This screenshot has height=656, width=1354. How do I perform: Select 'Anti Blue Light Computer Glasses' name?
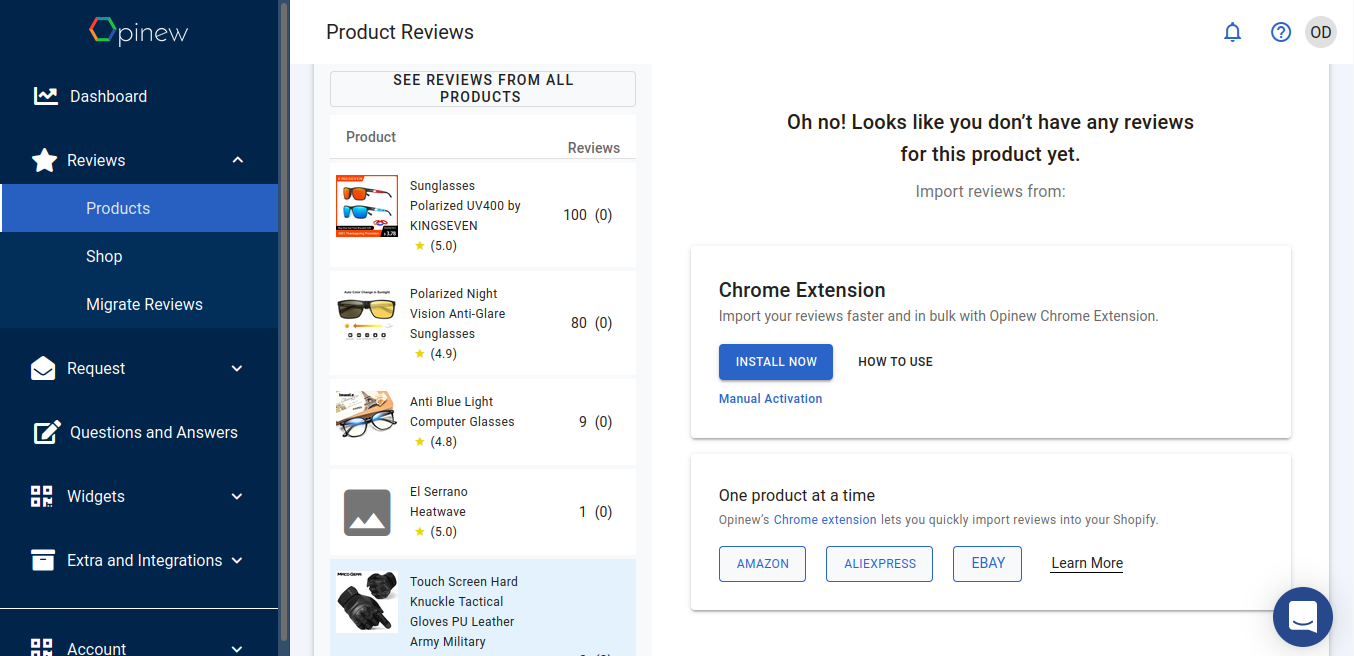click(462, 411)
